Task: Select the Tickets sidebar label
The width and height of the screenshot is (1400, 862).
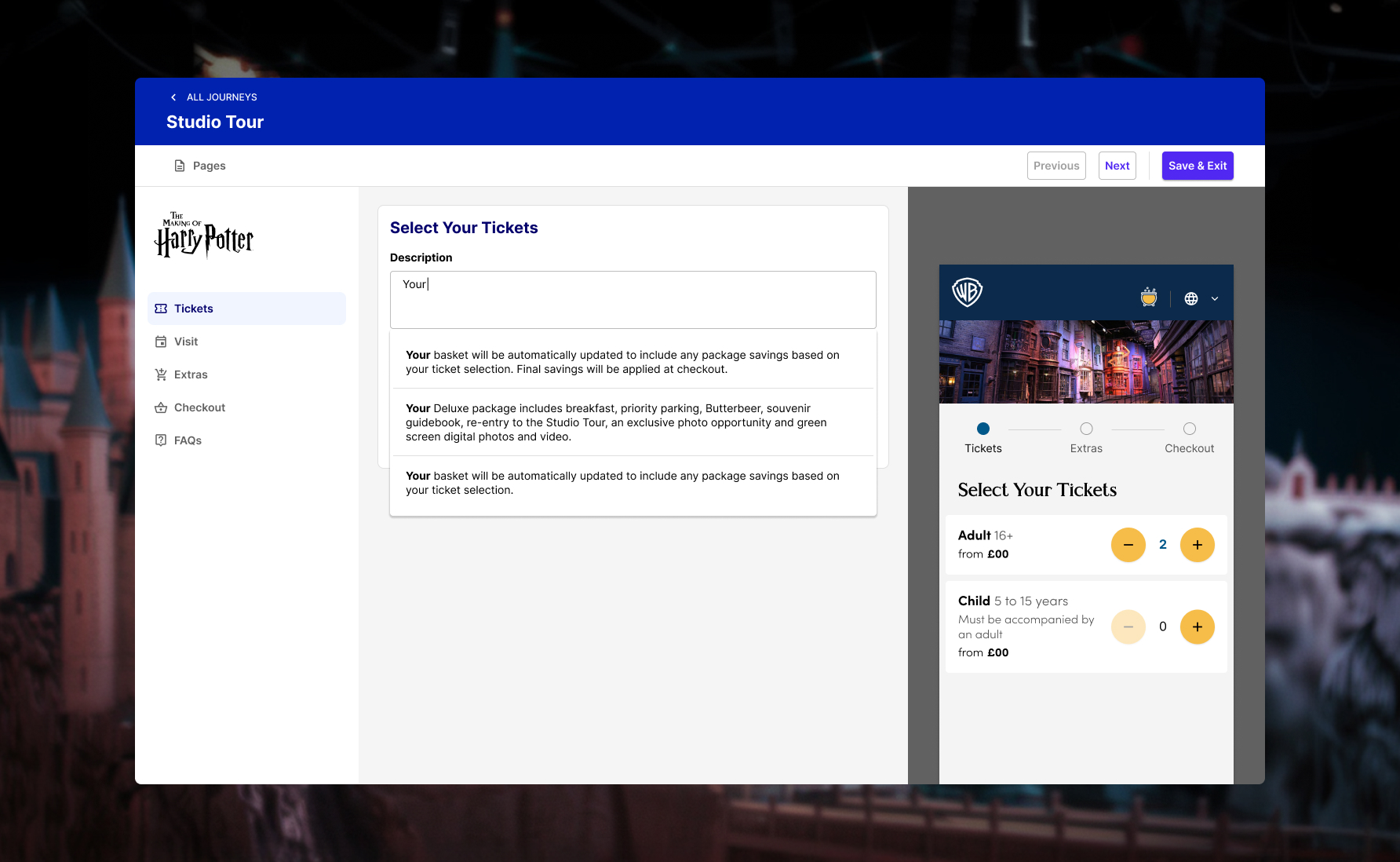Action: [x=194, y=309]
